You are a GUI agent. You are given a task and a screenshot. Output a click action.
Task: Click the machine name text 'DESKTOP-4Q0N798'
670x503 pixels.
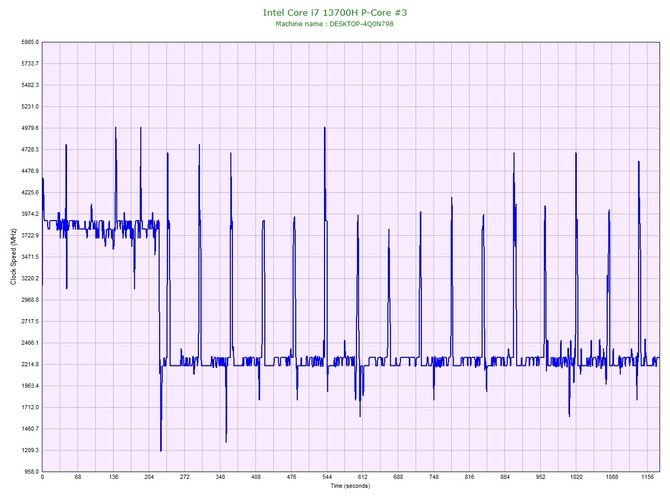pyautogui.click(x=361, y=24)
